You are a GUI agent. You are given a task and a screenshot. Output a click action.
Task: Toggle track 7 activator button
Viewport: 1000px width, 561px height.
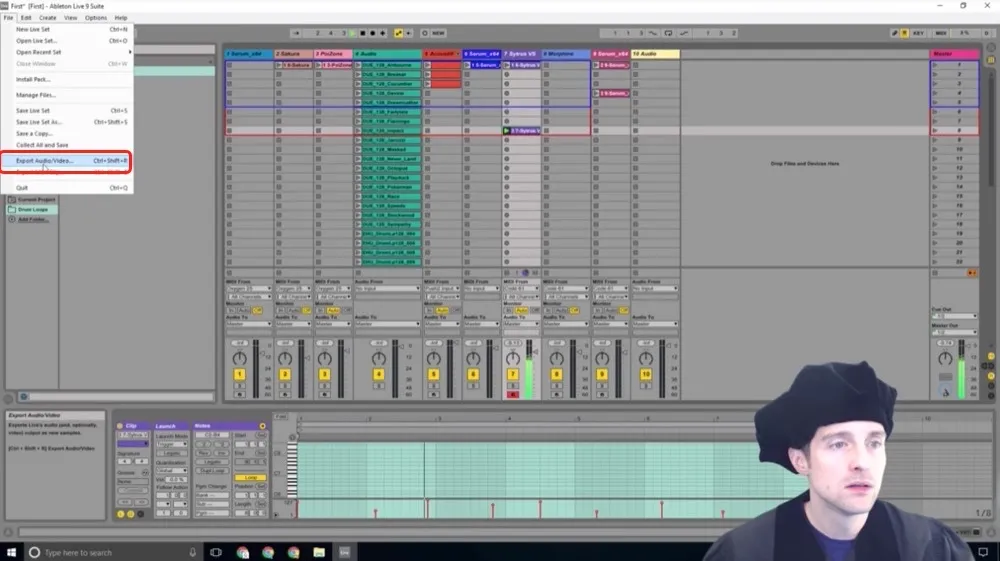pyautogui.click(x=512, y=374)
